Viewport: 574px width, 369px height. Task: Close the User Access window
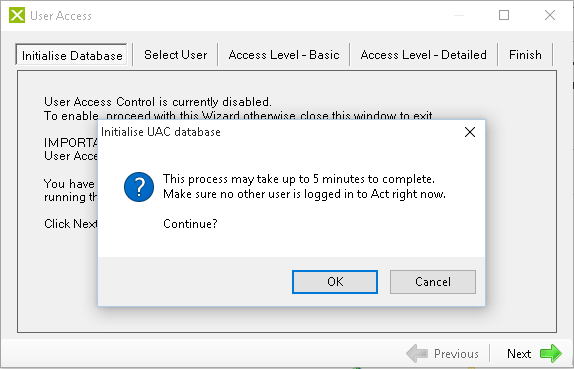[550, 15]
